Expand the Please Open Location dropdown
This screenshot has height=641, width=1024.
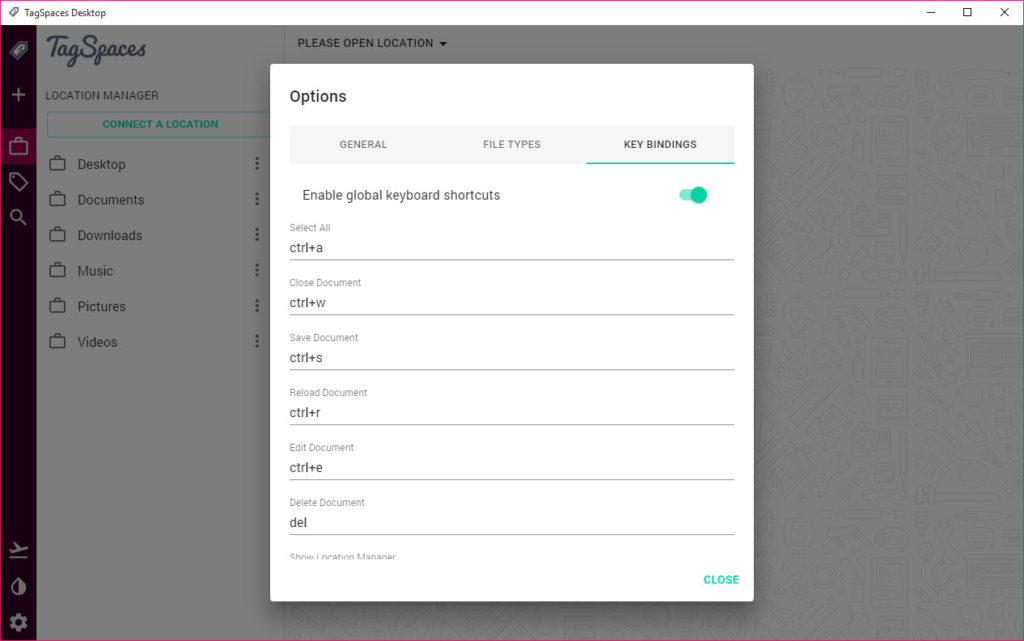[x=372, y=43]
